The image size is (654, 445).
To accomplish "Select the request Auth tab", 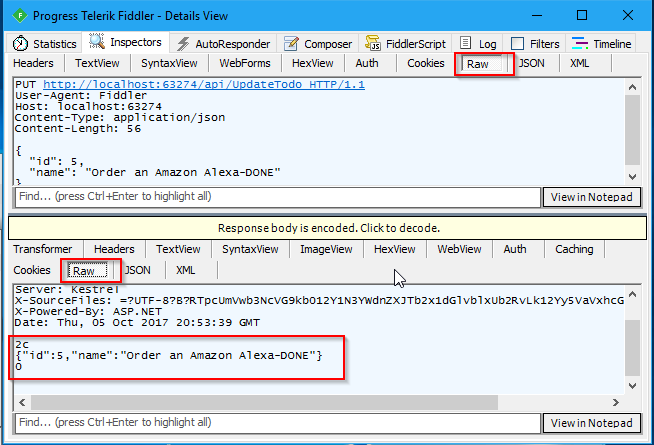I will click(x=367, y=63).
